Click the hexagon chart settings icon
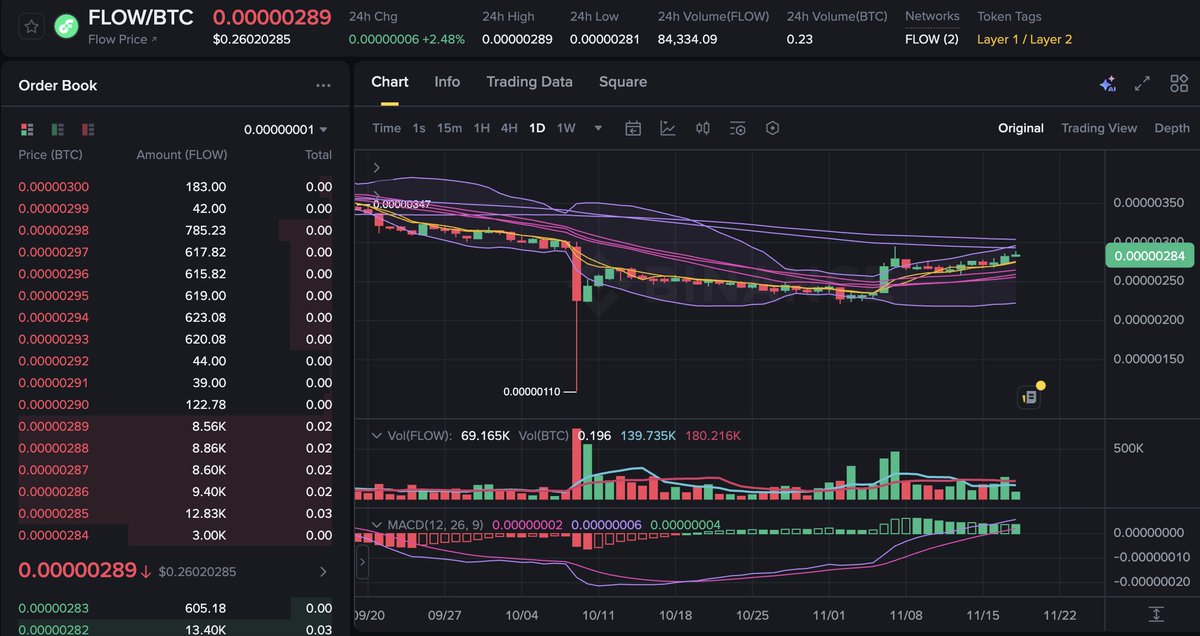 (772, 128)
